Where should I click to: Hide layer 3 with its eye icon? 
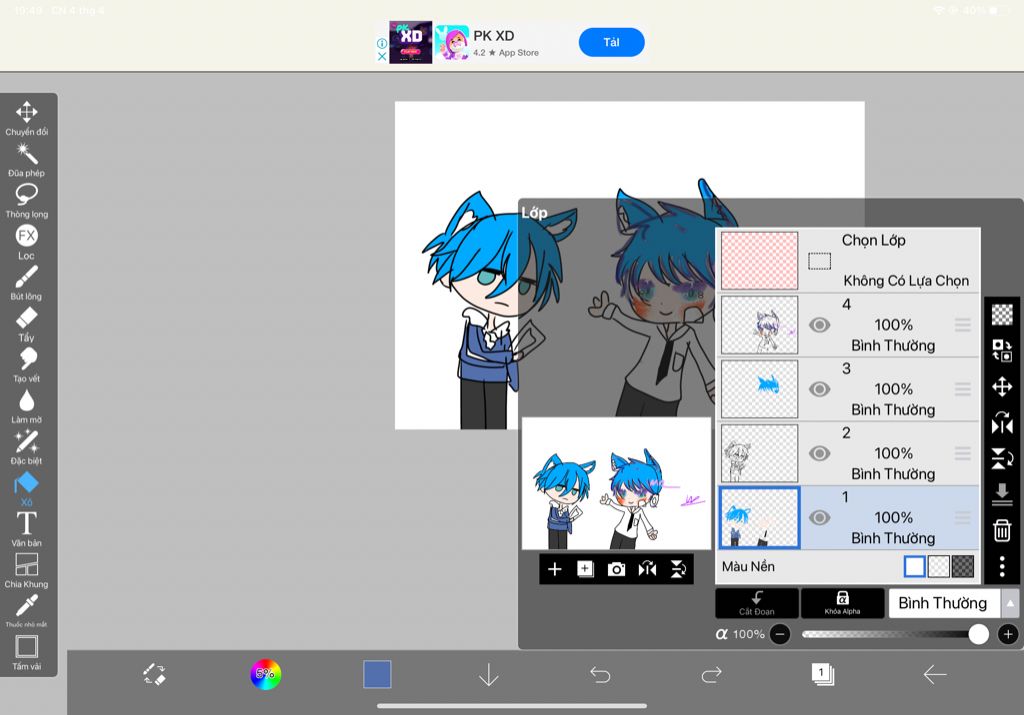[x=820, y=389]
